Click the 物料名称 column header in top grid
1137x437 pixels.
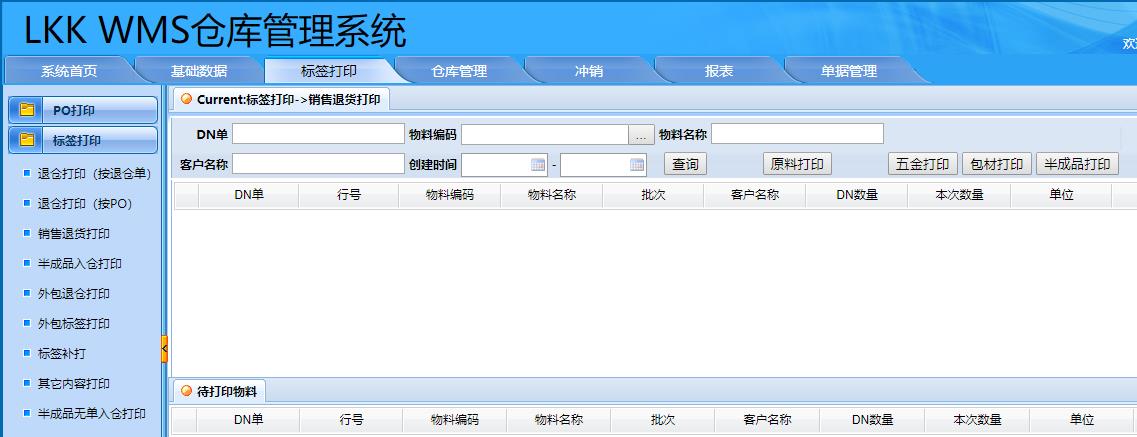point(552,196)
